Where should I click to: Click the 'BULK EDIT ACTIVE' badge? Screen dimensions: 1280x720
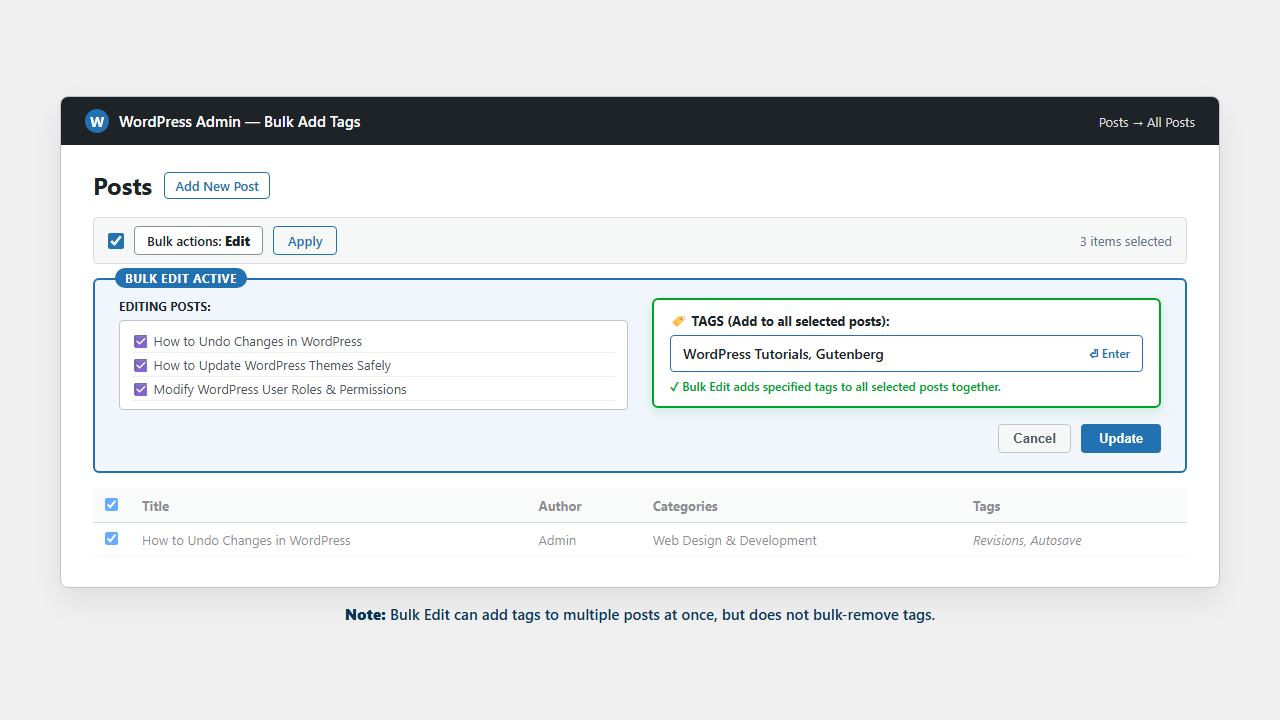[181, 278]
